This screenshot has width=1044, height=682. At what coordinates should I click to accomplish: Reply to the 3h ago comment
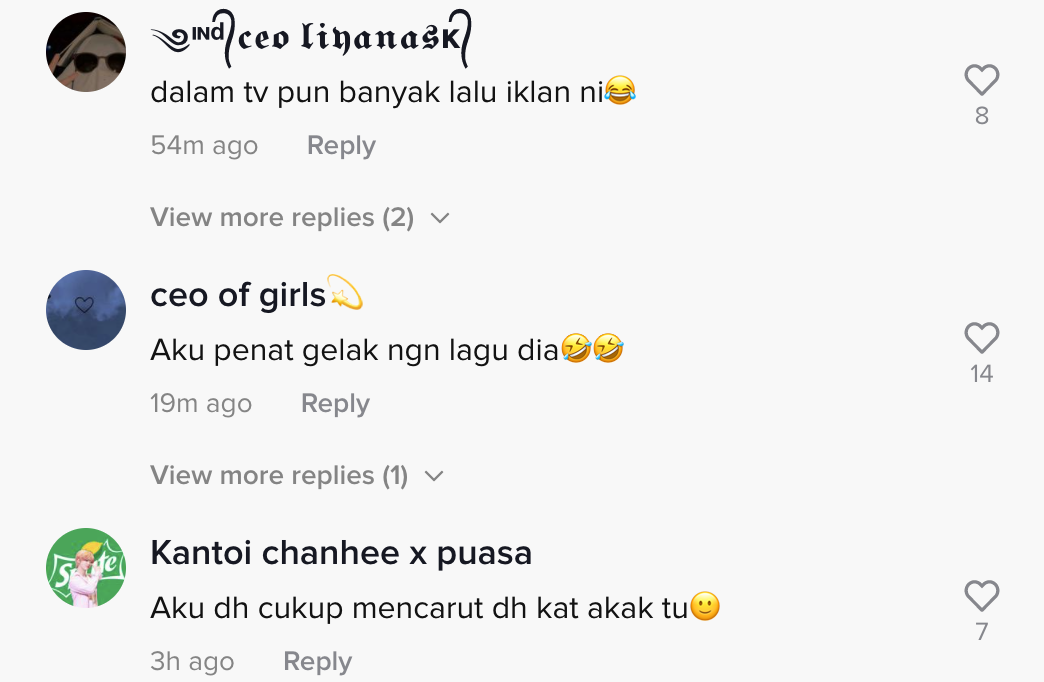(317, 662)
